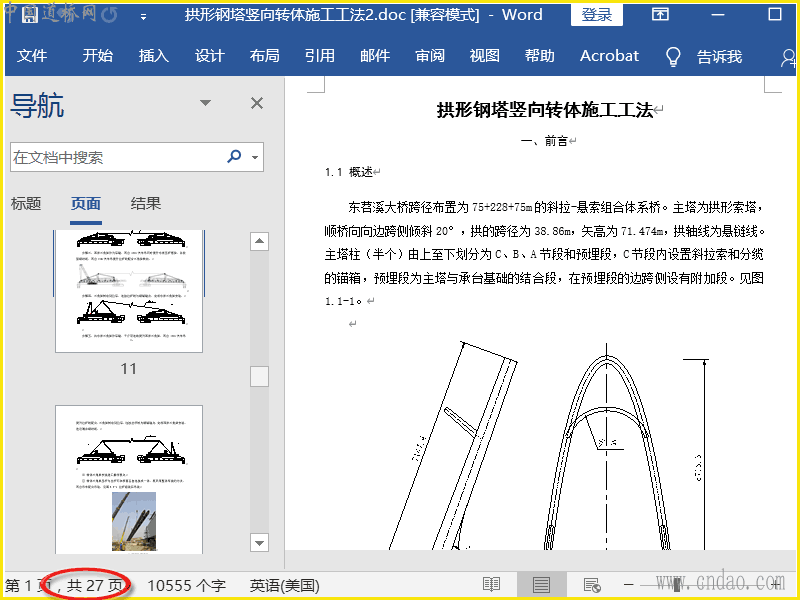Click the navigation pane scrollbar thumb
The width and height of the screenshot is (800, 600).
pos(259,377)
